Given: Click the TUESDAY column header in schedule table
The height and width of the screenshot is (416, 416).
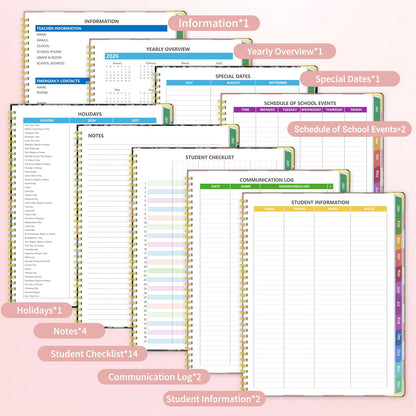Looking at the screenshot, I should [289, 109].
